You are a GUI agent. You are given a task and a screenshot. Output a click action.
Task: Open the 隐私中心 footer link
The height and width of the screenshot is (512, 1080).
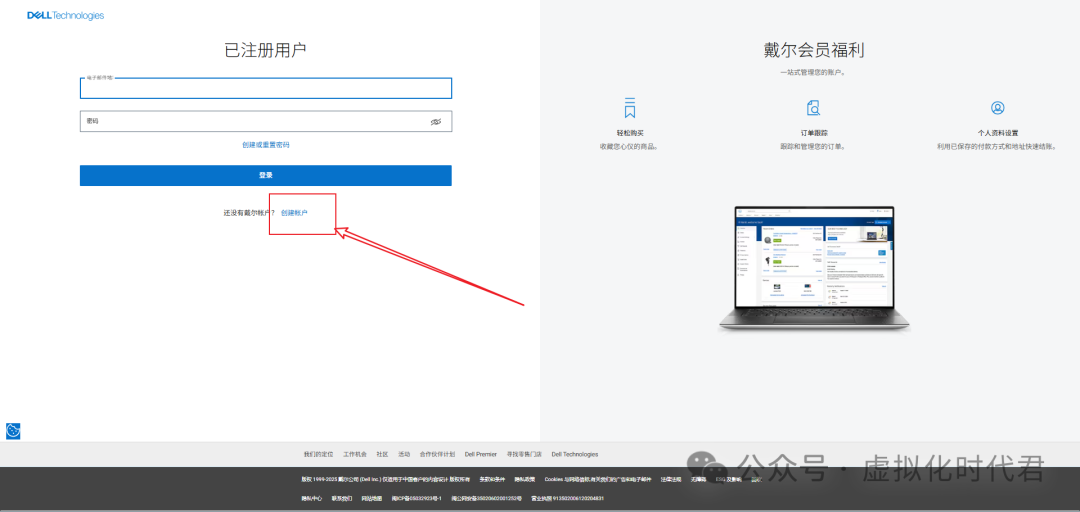tap(311, 498)
